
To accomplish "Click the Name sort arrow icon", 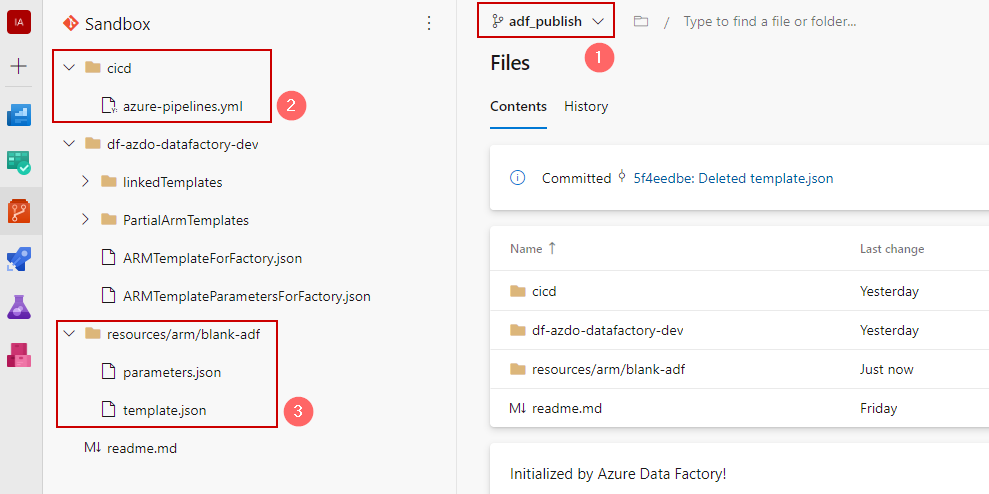I will (552, 249).
